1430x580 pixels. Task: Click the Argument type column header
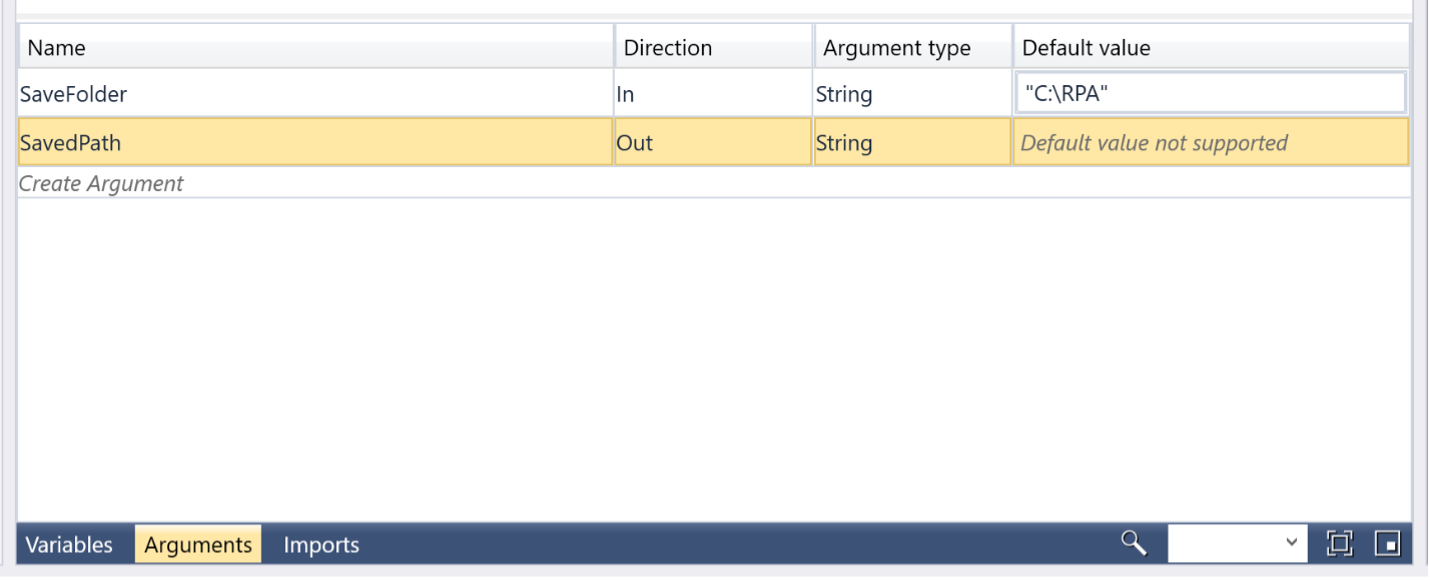[x=911, y=47]
